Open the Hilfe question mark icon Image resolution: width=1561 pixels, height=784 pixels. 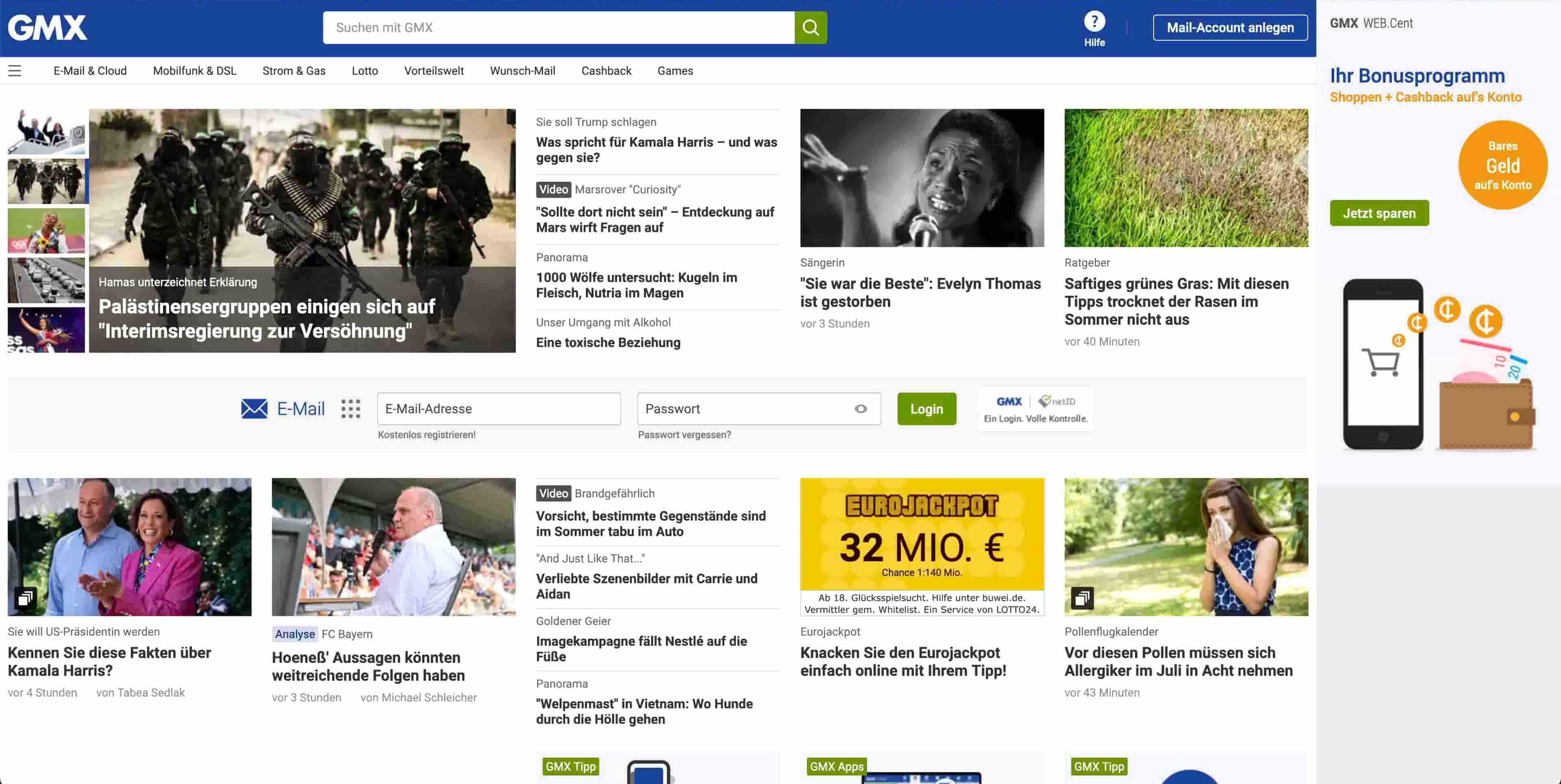[1094, 22]
